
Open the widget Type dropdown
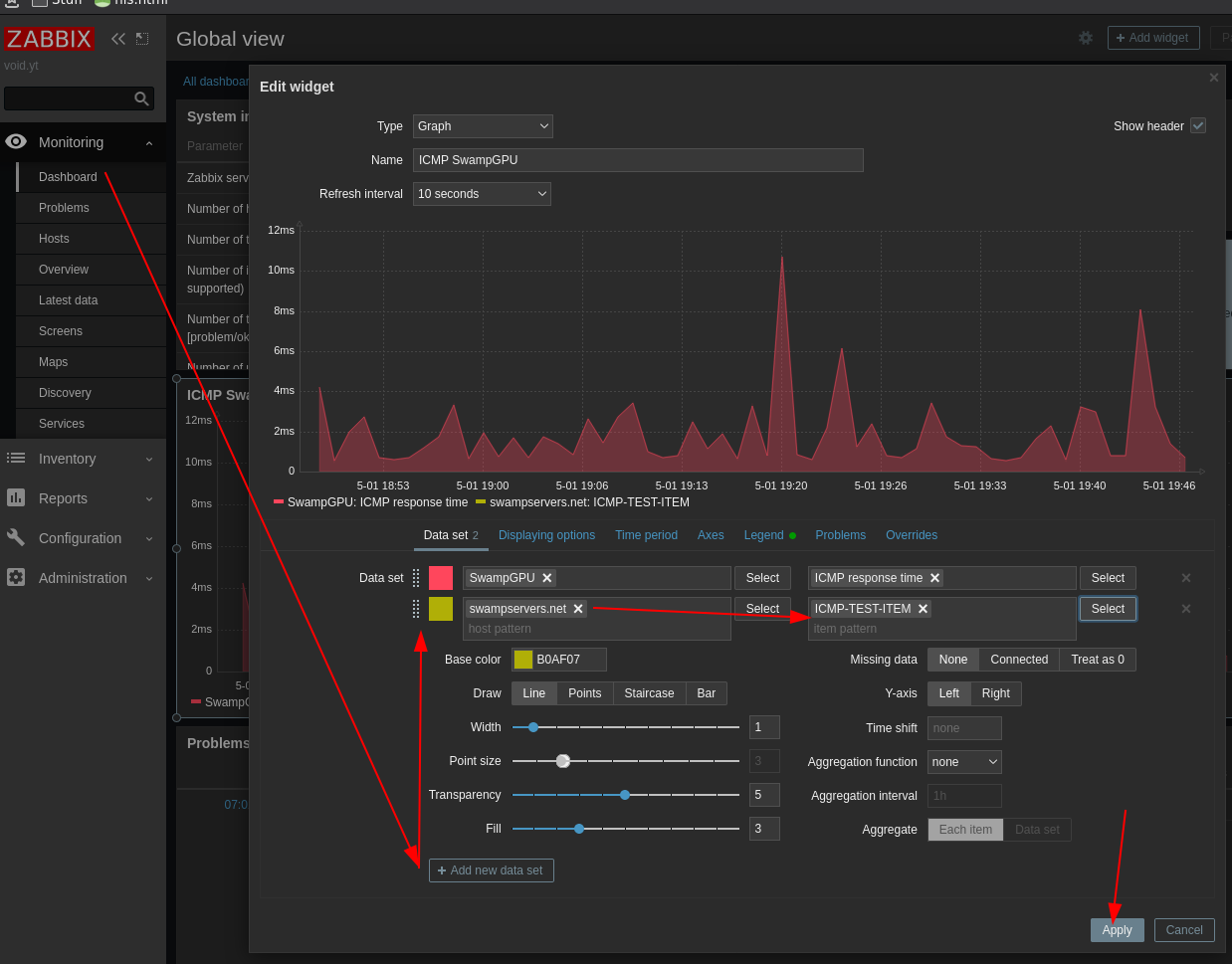click(483, 126)
